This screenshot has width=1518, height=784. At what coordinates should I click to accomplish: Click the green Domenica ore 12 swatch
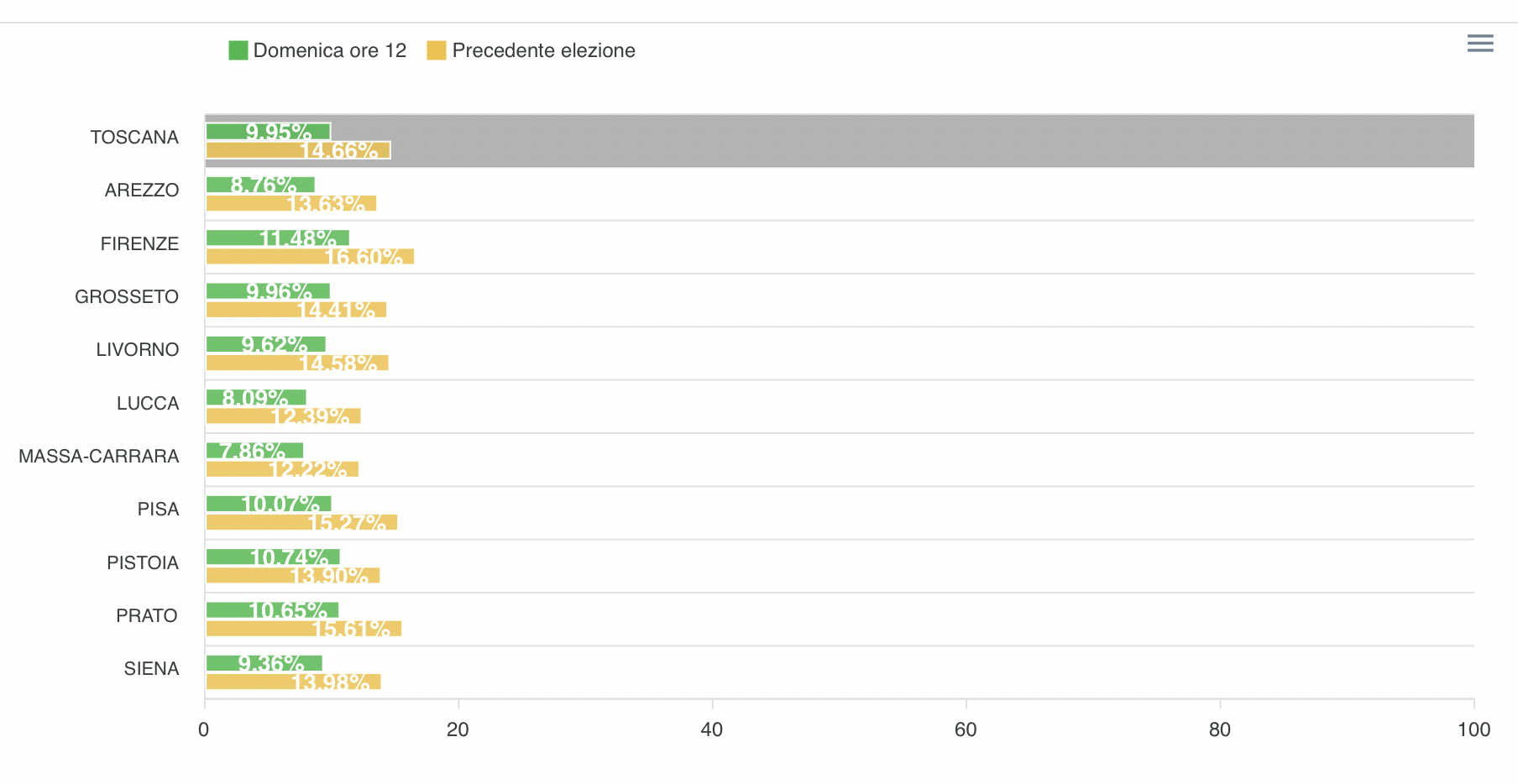[x=238, y=50]
